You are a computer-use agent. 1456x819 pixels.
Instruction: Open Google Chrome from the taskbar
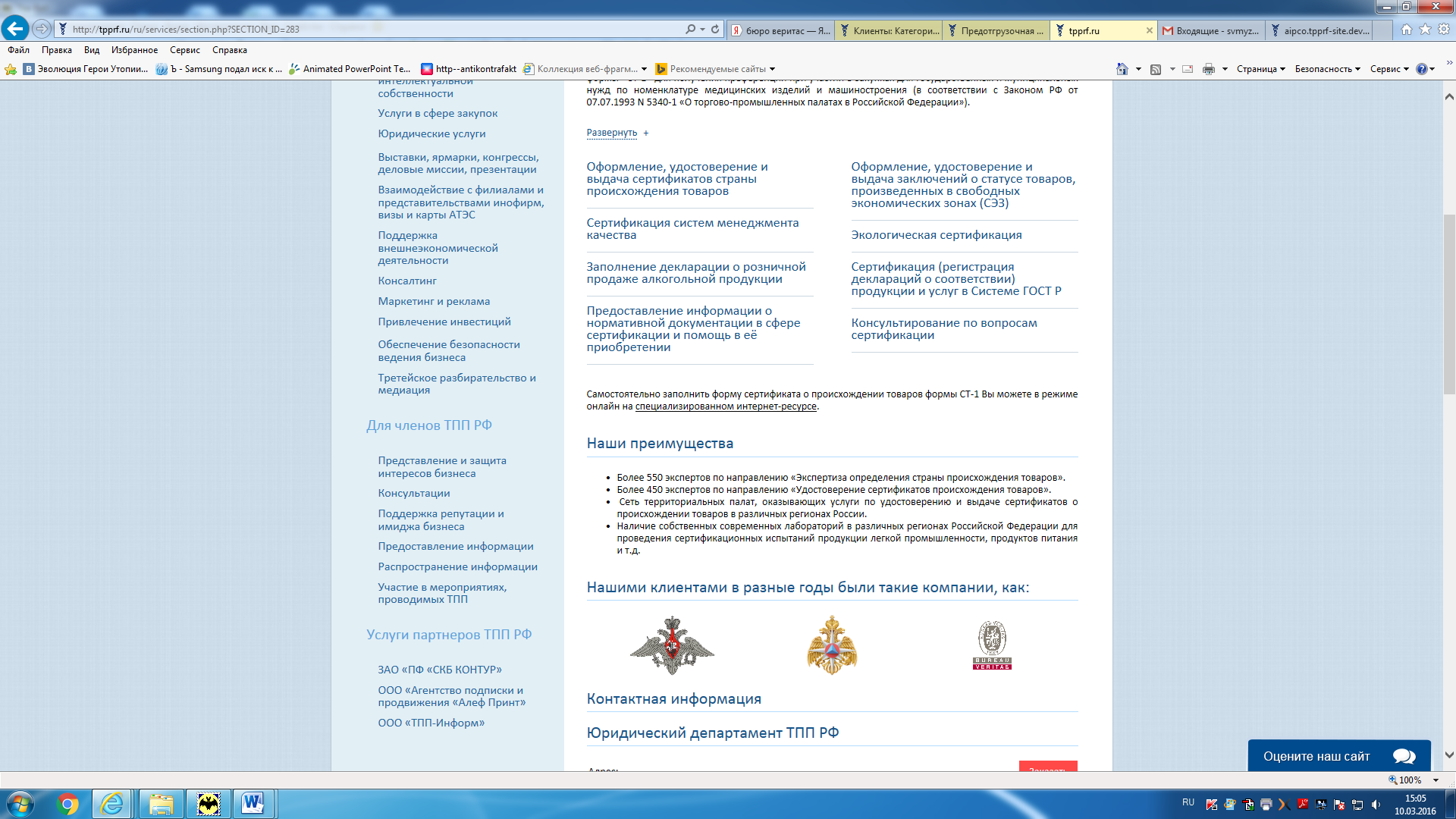tap(67, 804)
